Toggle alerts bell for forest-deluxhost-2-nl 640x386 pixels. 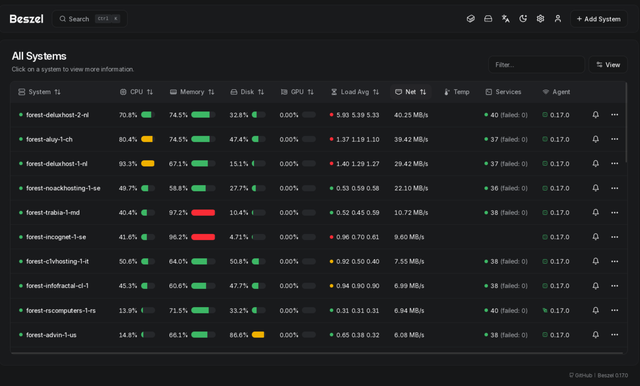pyautogui.click(x=596, y=115)
